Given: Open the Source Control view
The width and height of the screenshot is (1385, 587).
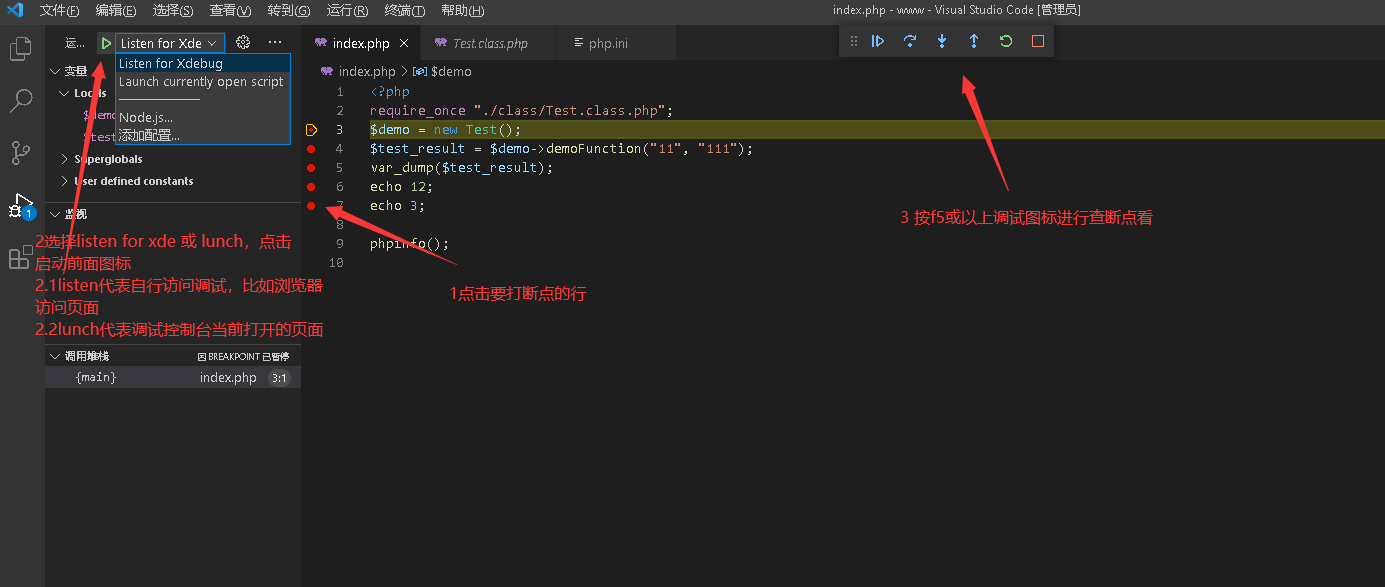Looking at the screenshot, I should click(21, 153).
